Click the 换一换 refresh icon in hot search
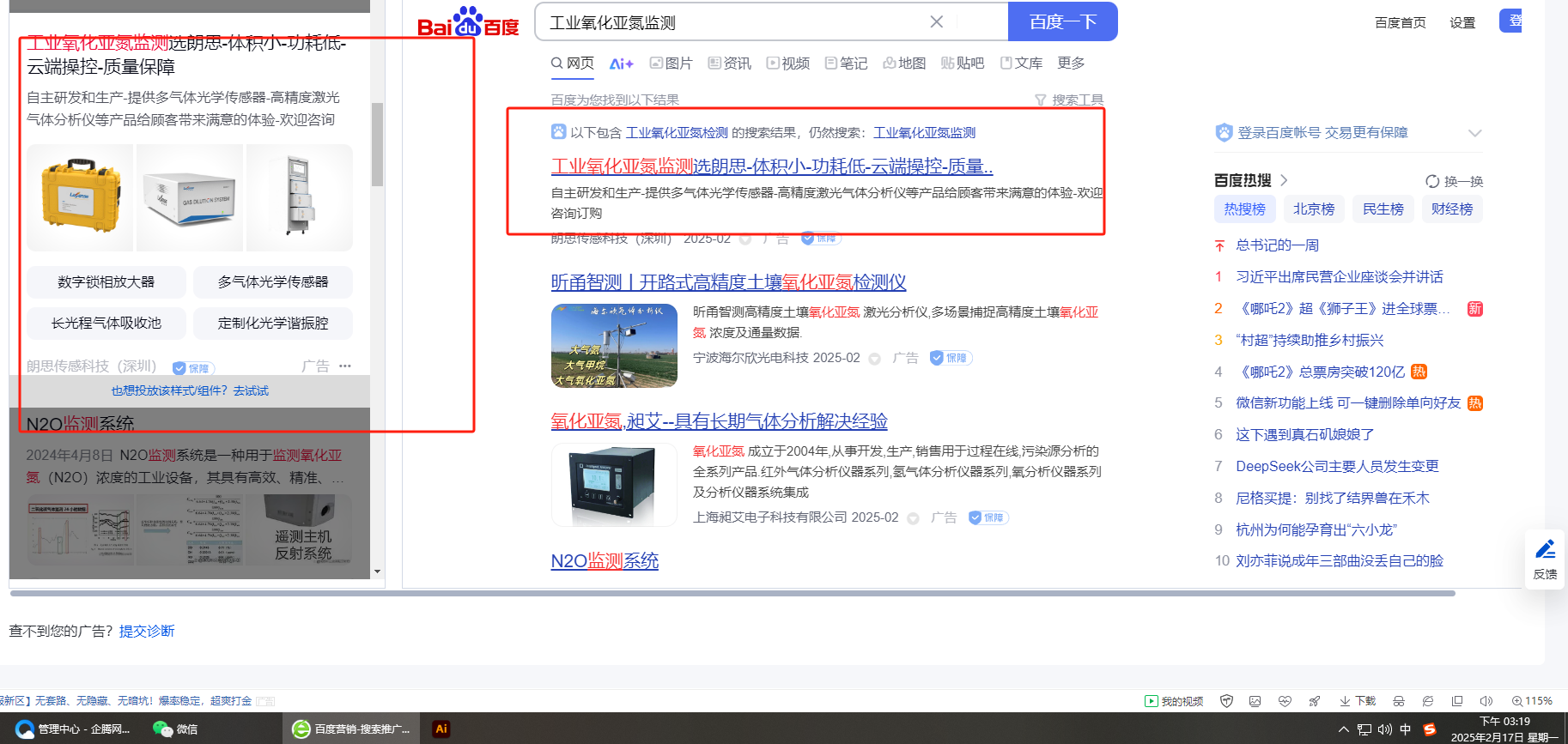The height and width of the screenshot is (744, 1568). [1432, 181]
